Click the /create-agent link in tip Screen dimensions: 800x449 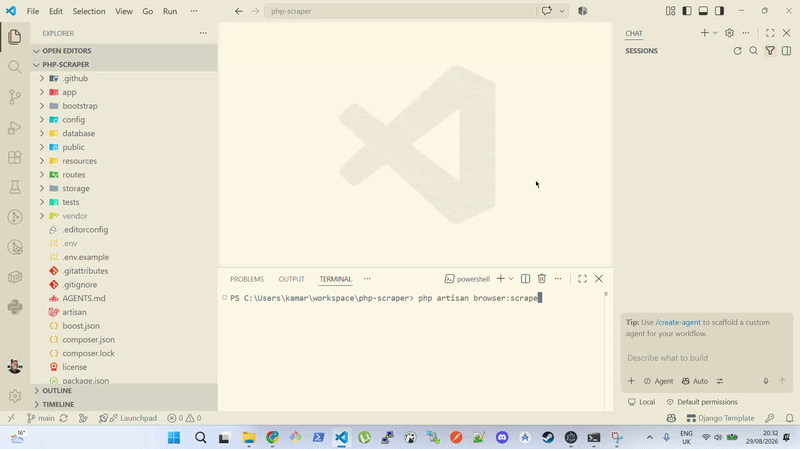click(x=678, y=322)
